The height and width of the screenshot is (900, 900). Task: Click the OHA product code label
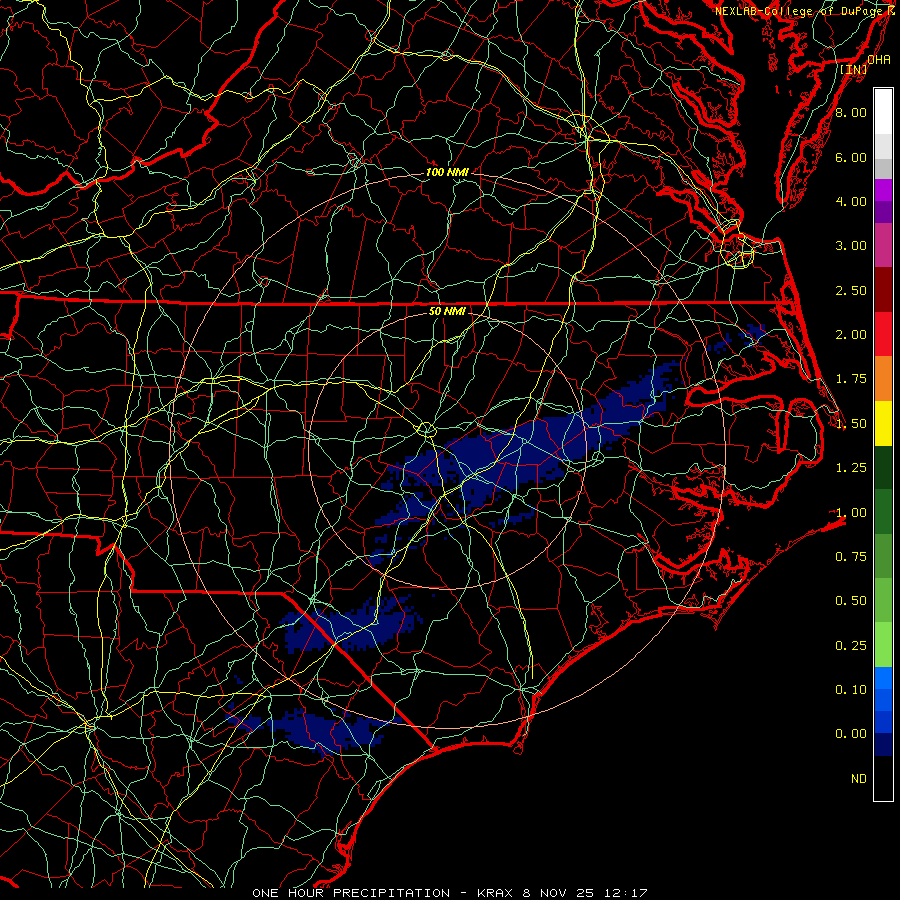pyautogui.click(x=879, y=60)
